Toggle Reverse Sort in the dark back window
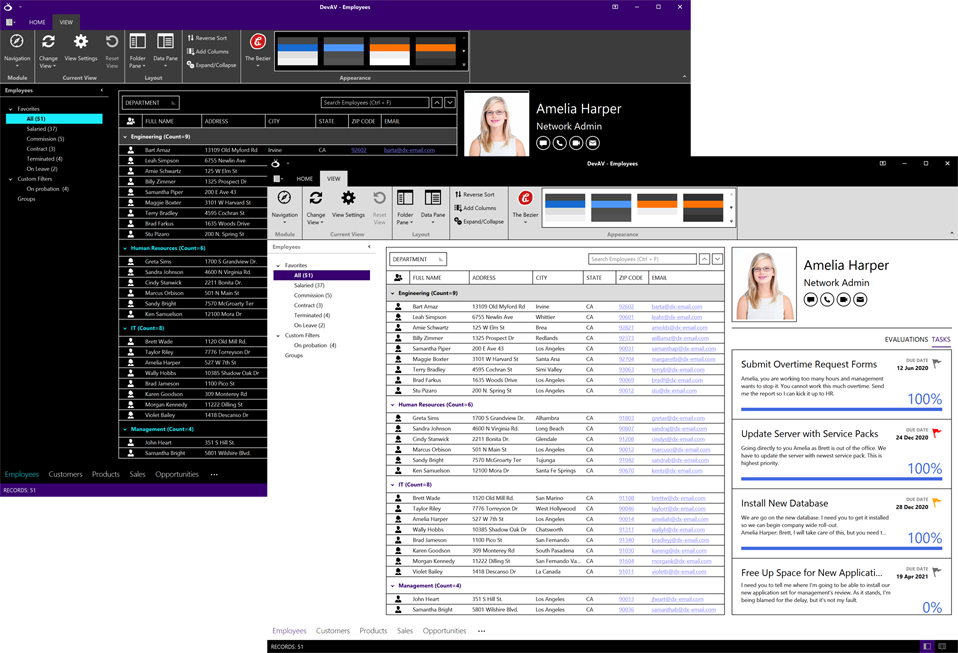958x653 pixels. 207,38
